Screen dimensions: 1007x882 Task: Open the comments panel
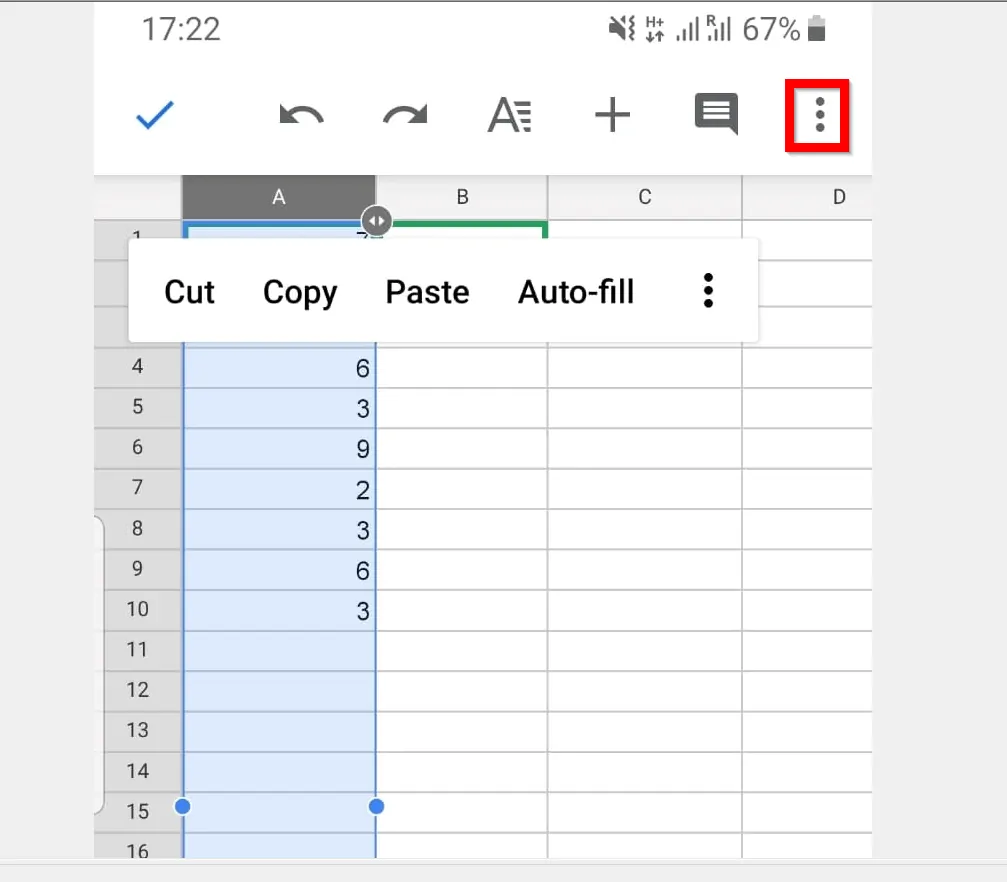[716, 115]
